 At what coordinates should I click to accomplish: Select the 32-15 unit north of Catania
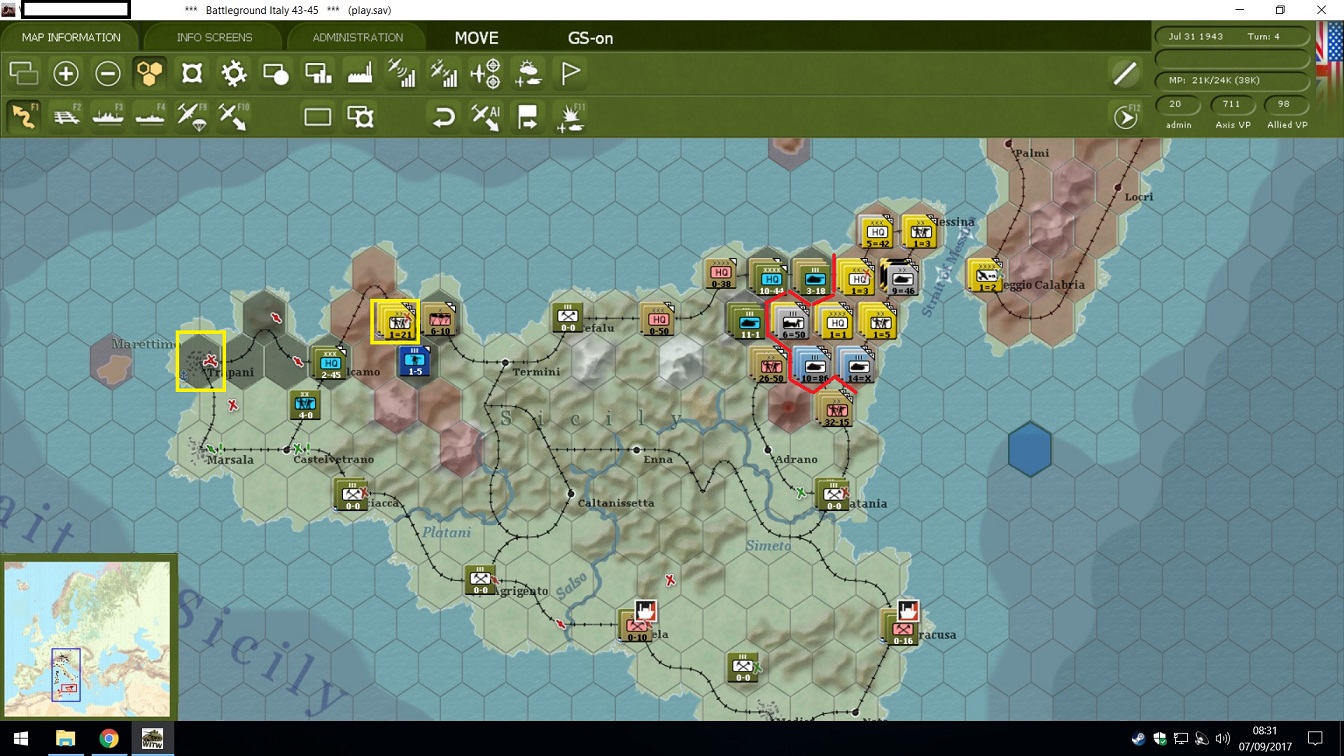[834, 410]
